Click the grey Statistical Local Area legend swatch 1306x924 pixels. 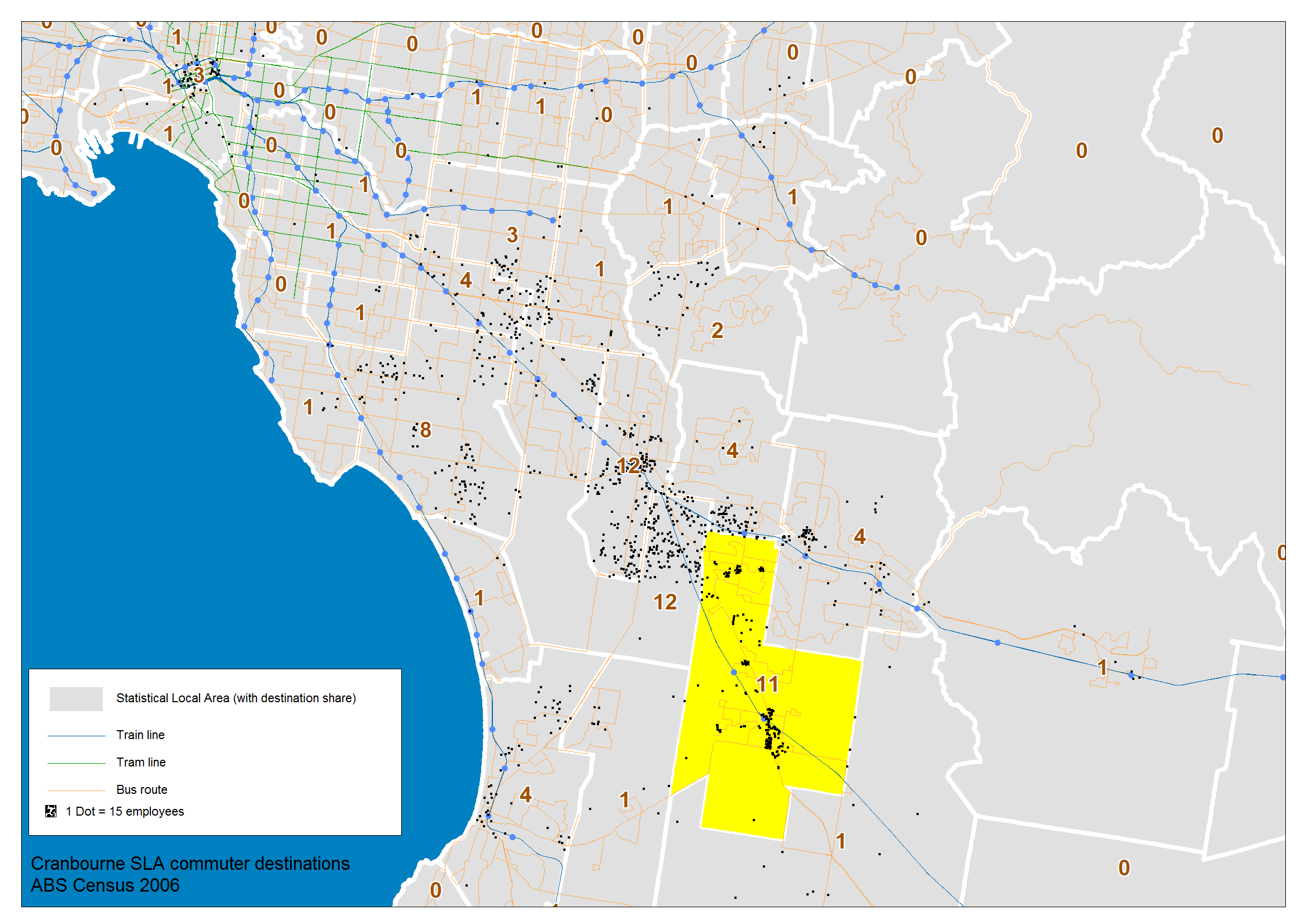75,699
